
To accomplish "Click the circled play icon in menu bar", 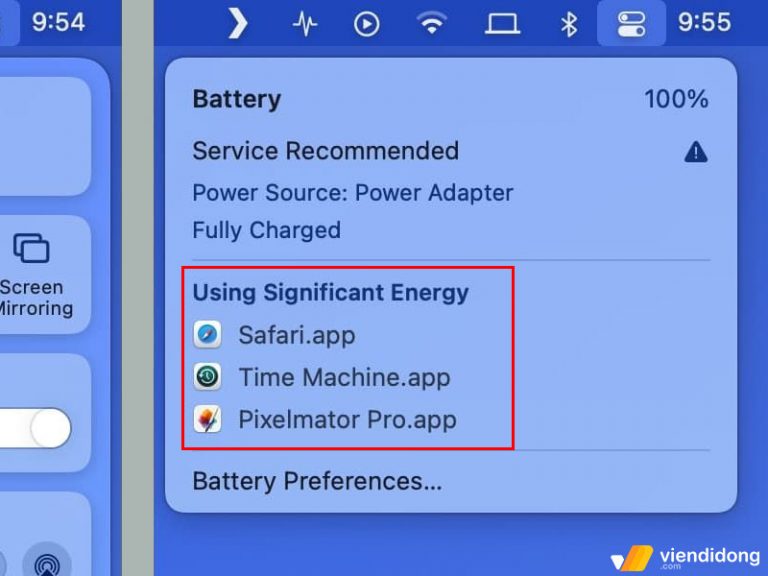I will (x=366, y=24).
